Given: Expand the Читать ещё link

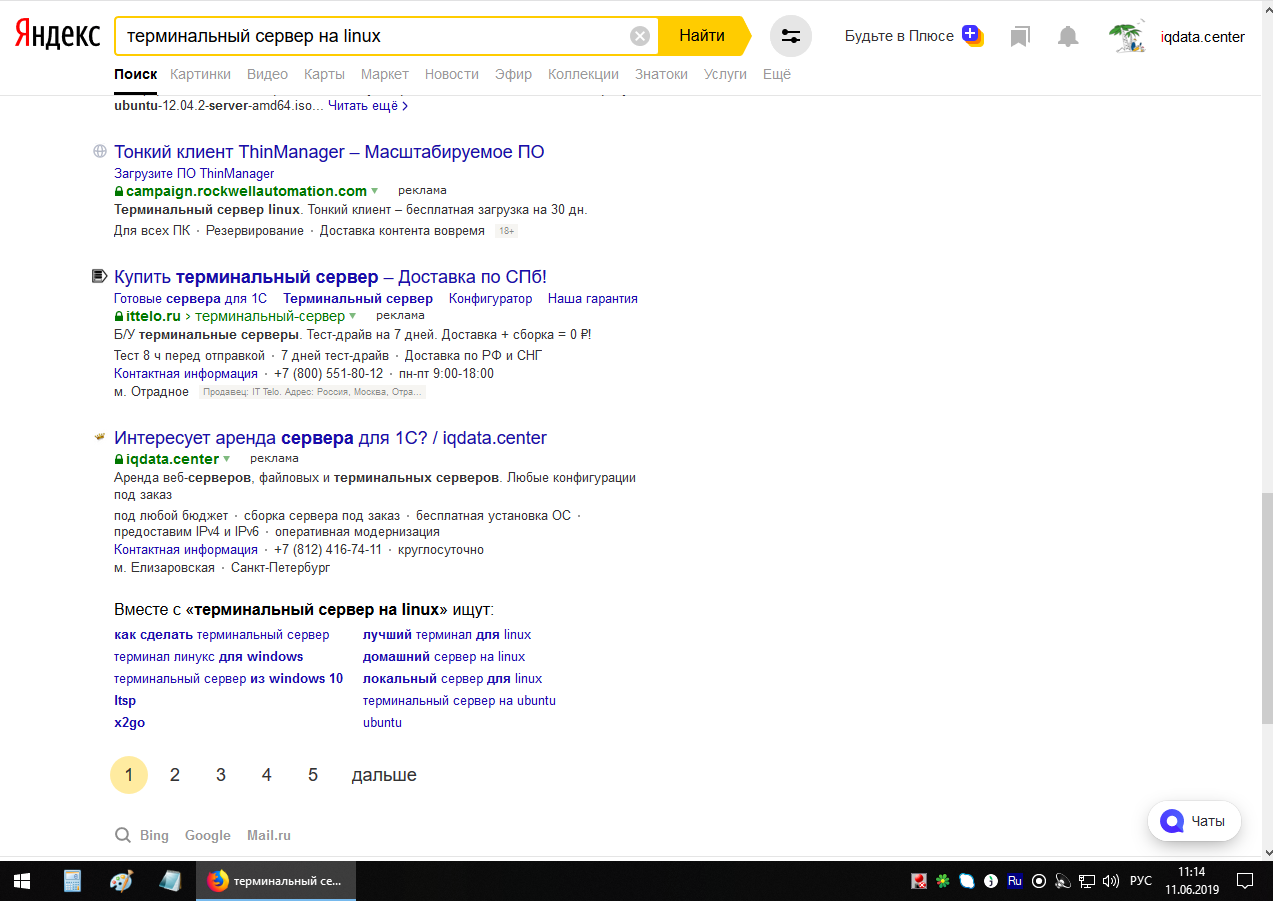Looking at the screenshot, I should pyautogui.click(x=368, y=106).
